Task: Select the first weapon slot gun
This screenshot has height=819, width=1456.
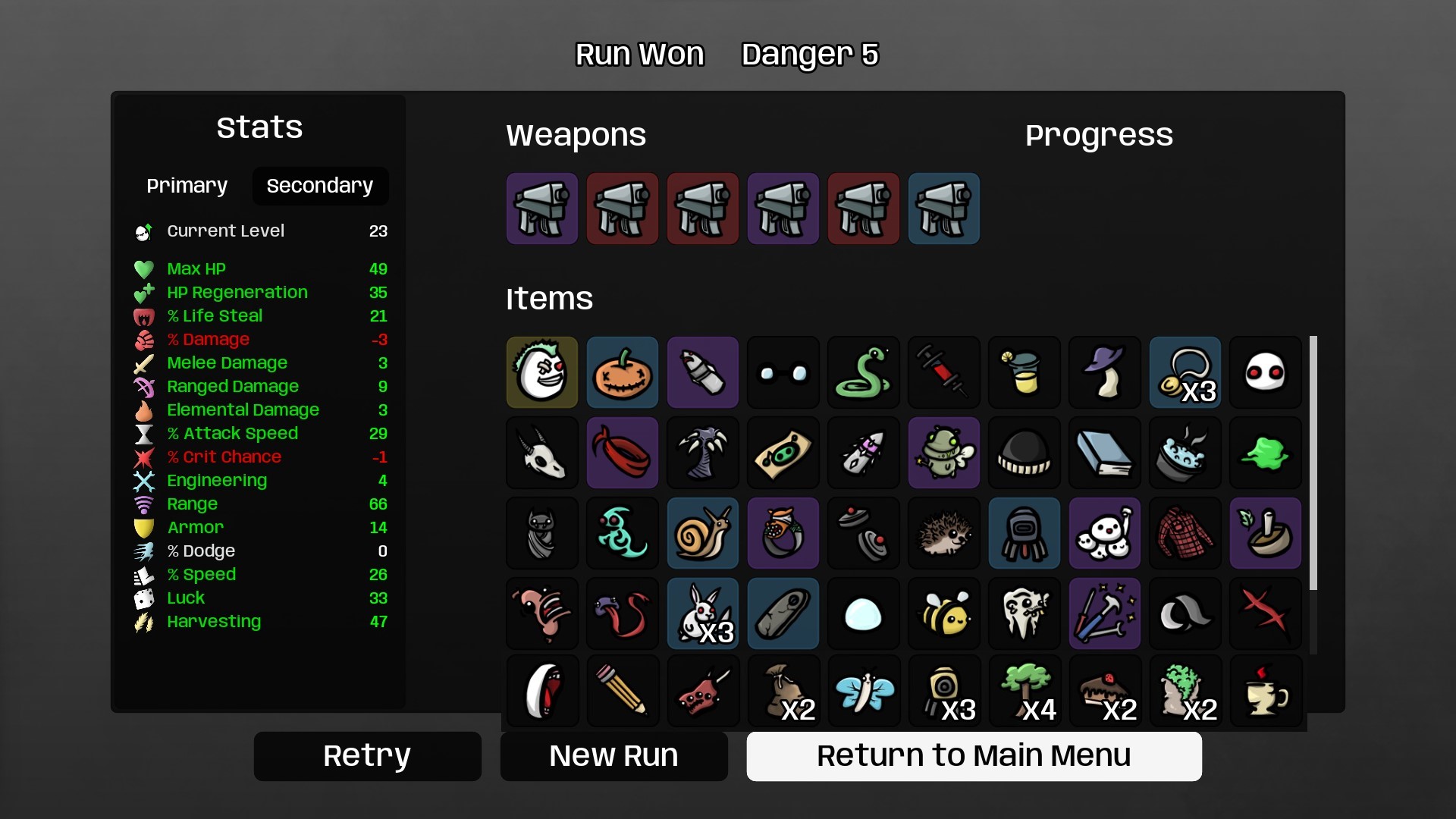Action: (x=541, y=209)
